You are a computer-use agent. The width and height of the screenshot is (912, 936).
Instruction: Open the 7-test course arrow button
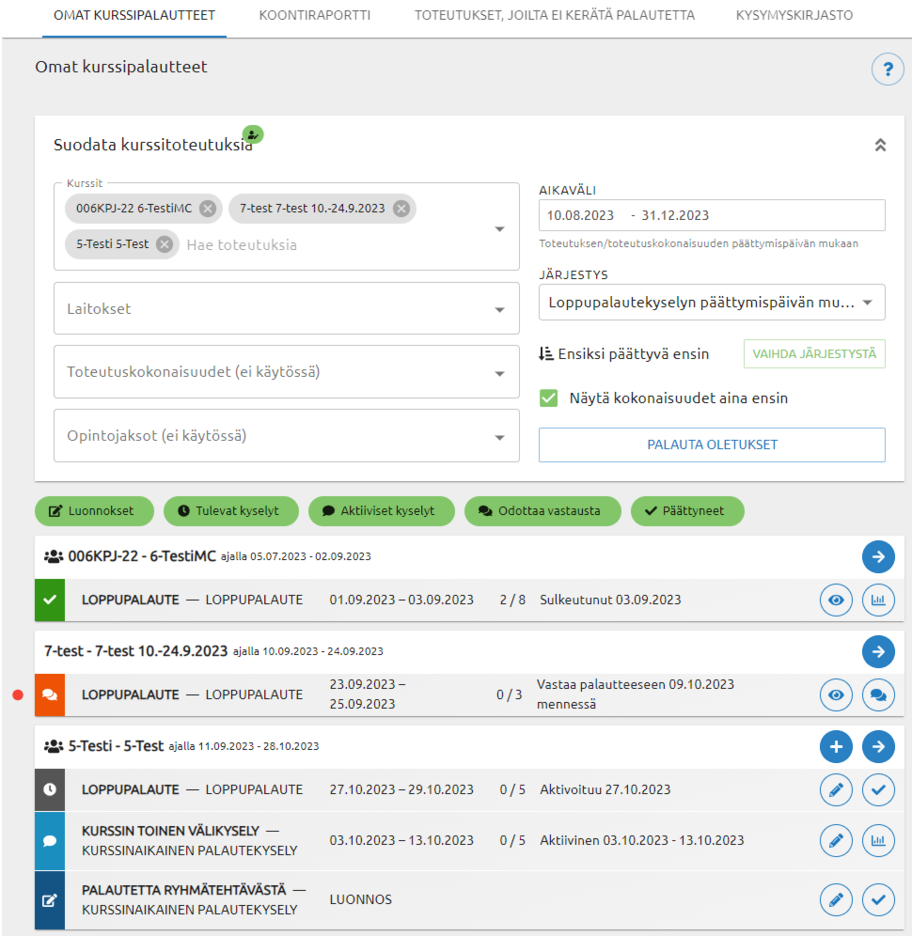[878, 652]
